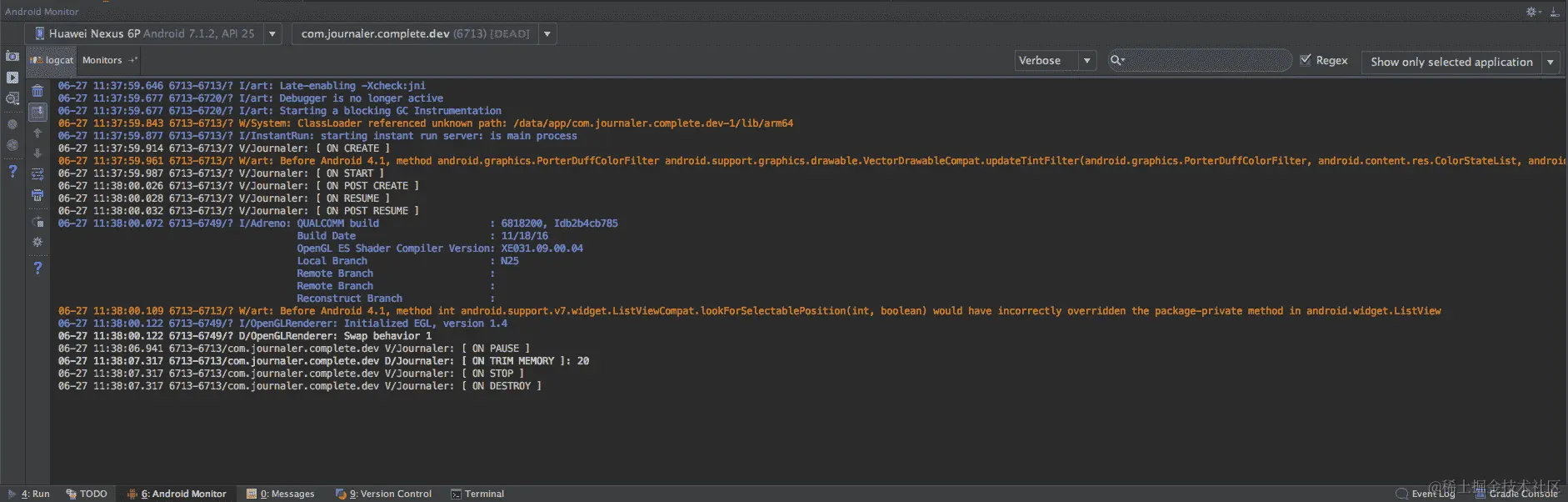Click the Debugger is no longer active line
1568x502 pixels.
pyautogui.click(x=251, y=98)
